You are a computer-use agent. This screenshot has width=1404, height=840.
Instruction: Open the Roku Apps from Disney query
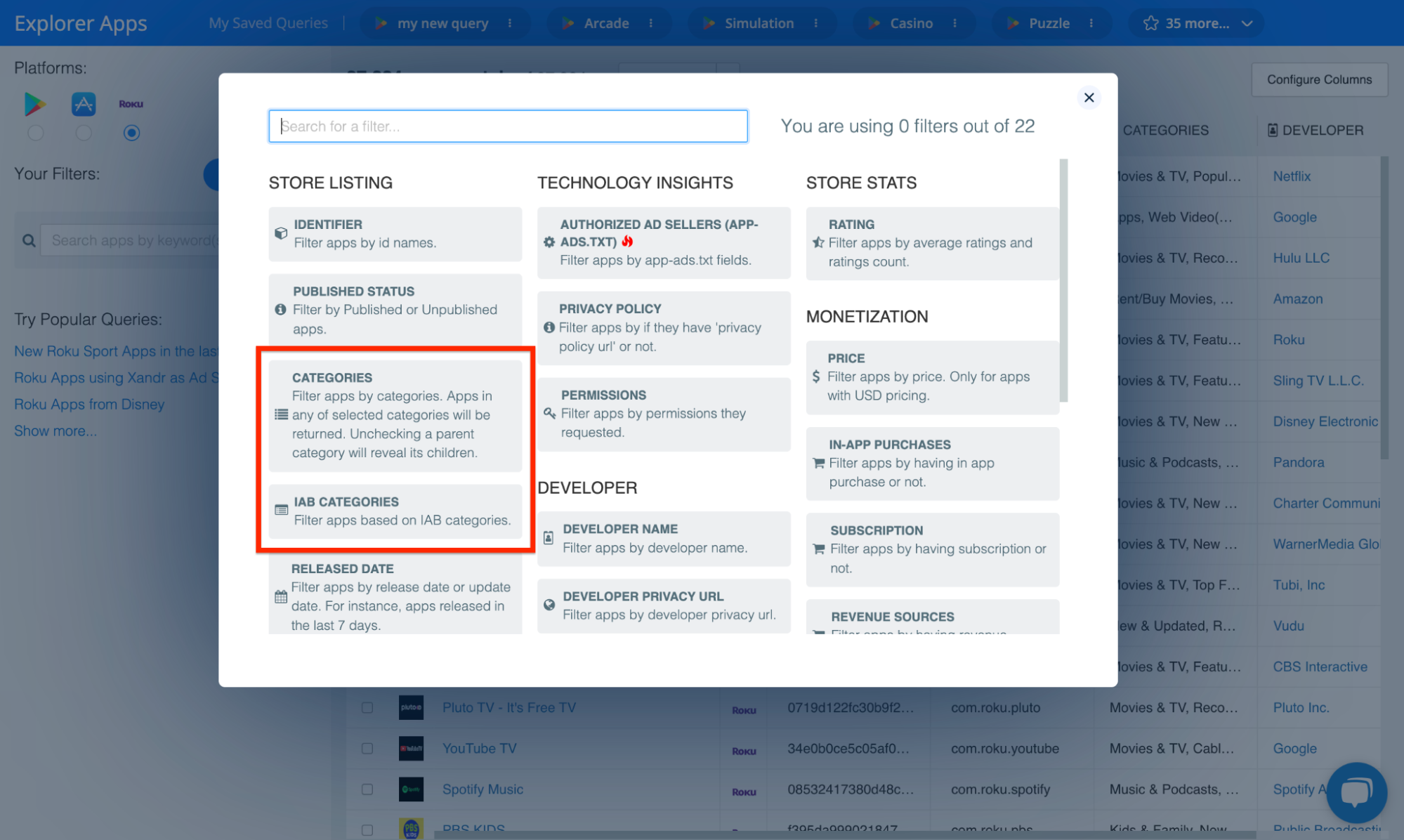click(89, 405)
